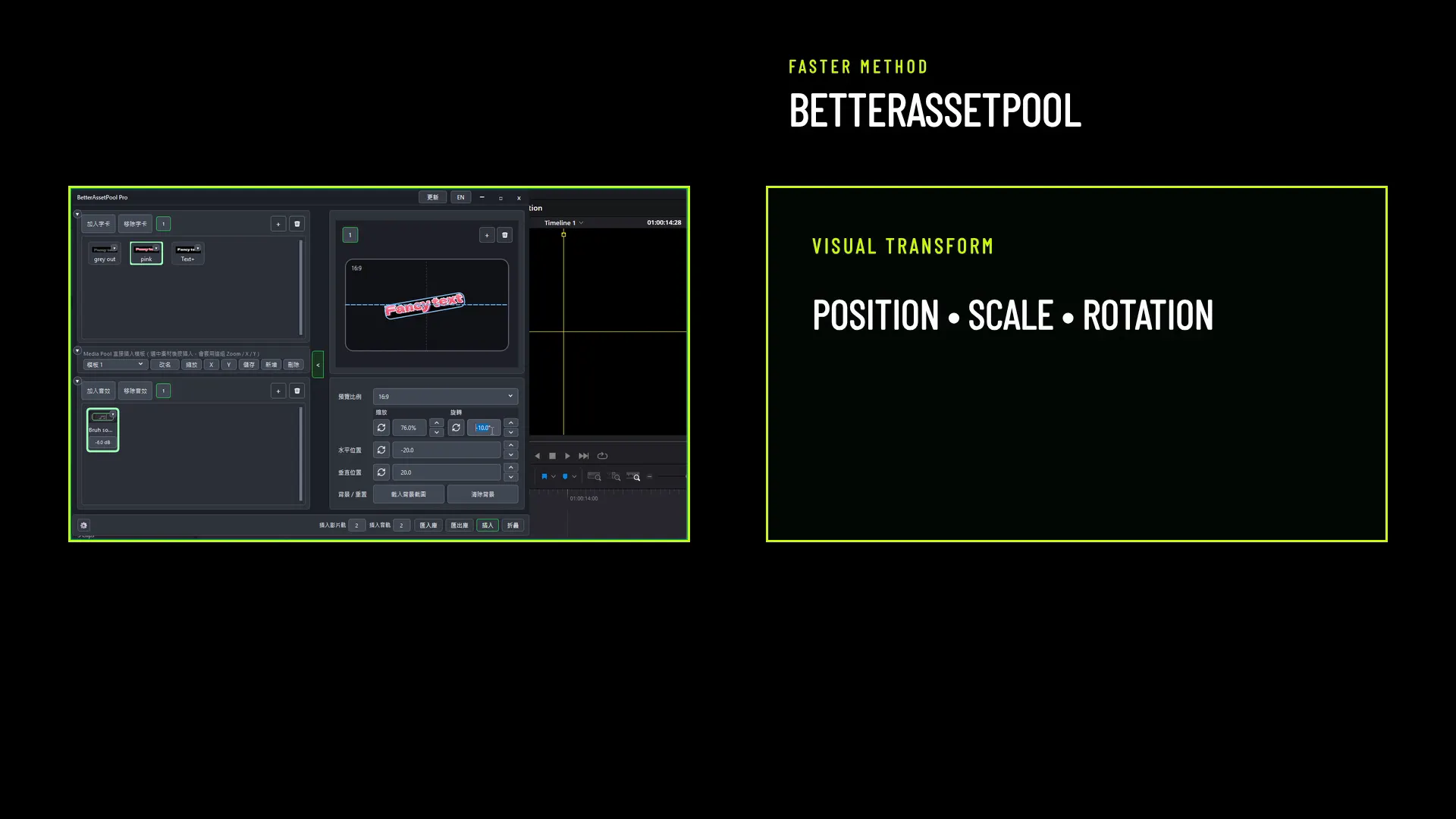The image size is (1456, 819).
Task: Reset the 垂直位置 vertical position
Action: 381,472
